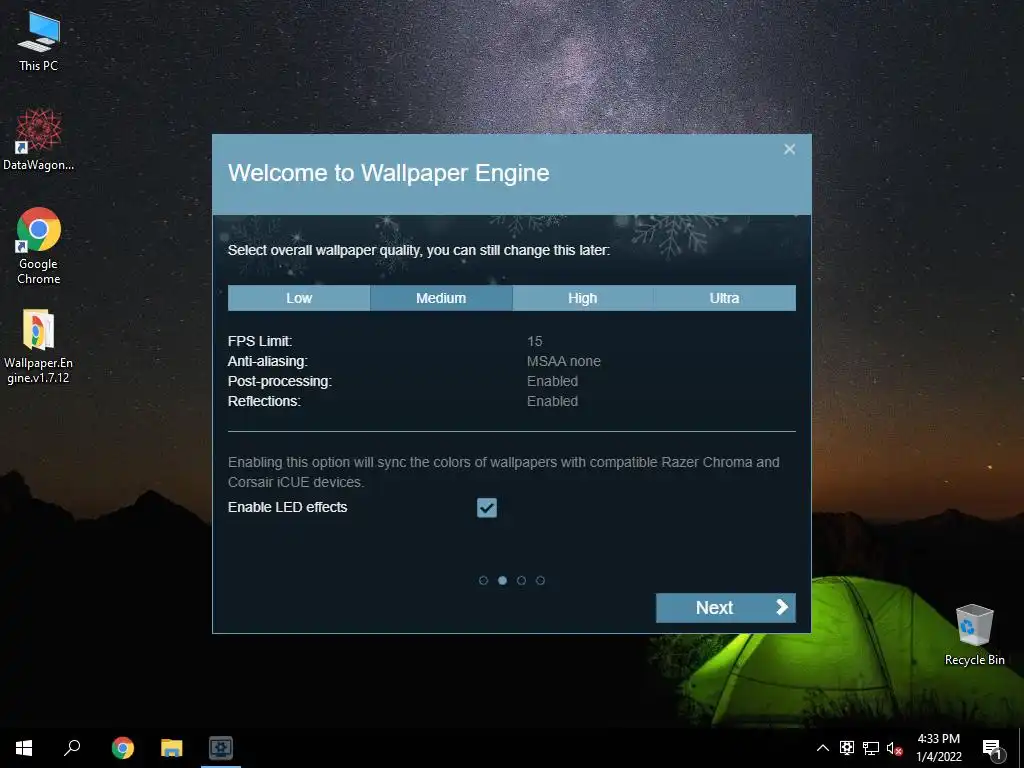Jump to third setup page dot
Viewport: 1024px width, 768px height.
[521, 581]
